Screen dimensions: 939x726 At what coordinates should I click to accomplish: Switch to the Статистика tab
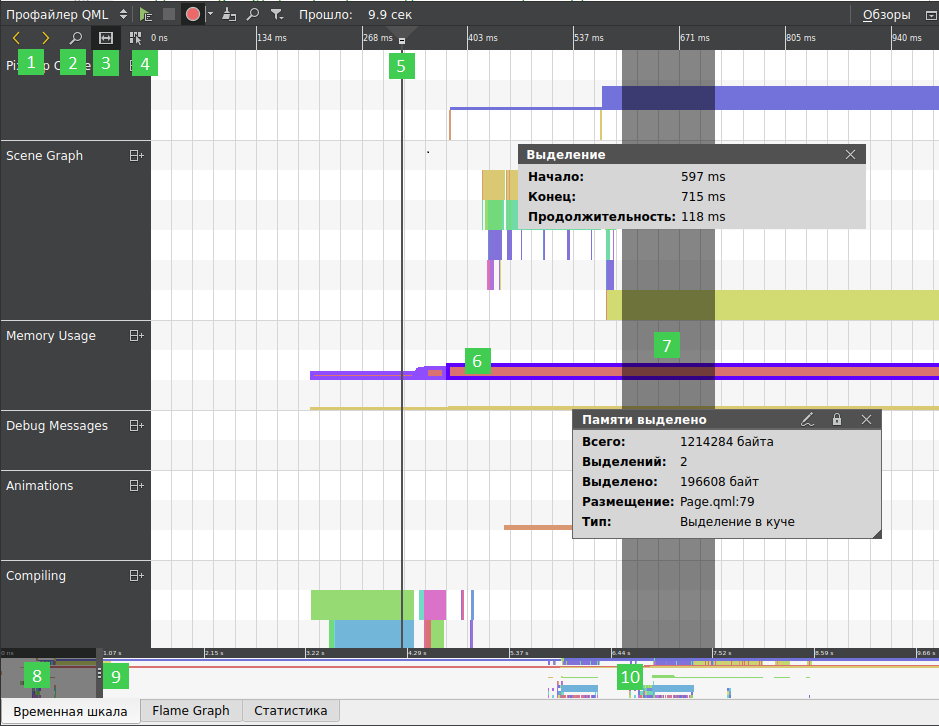click(290, 710)
